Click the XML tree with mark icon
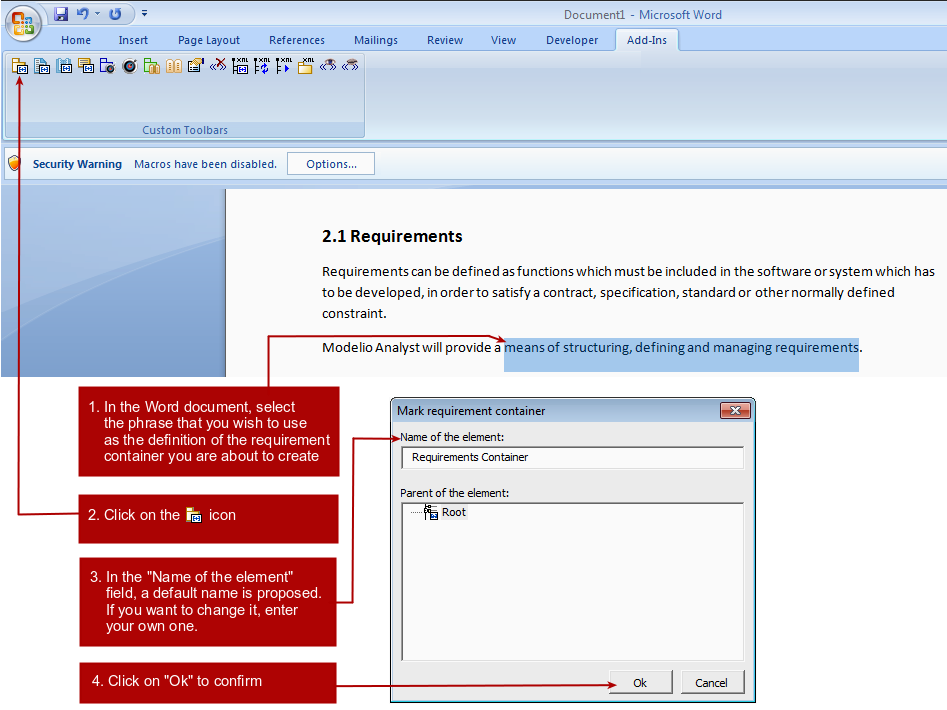947x710 pixels. (240, 65)
